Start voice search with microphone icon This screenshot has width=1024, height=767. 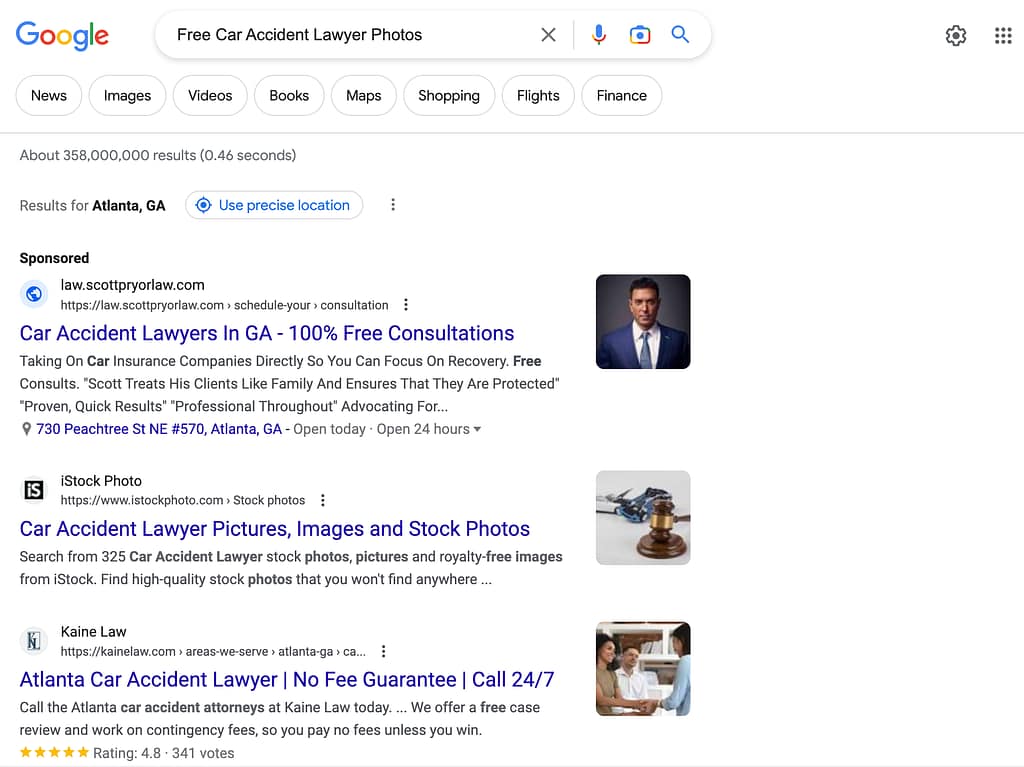(598, 35)
